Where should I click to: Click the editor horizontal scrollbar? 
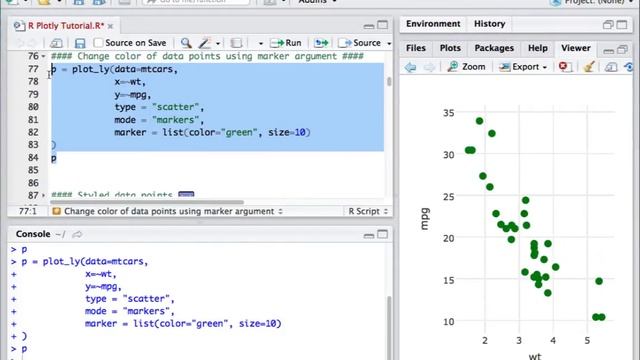(147, 202)
